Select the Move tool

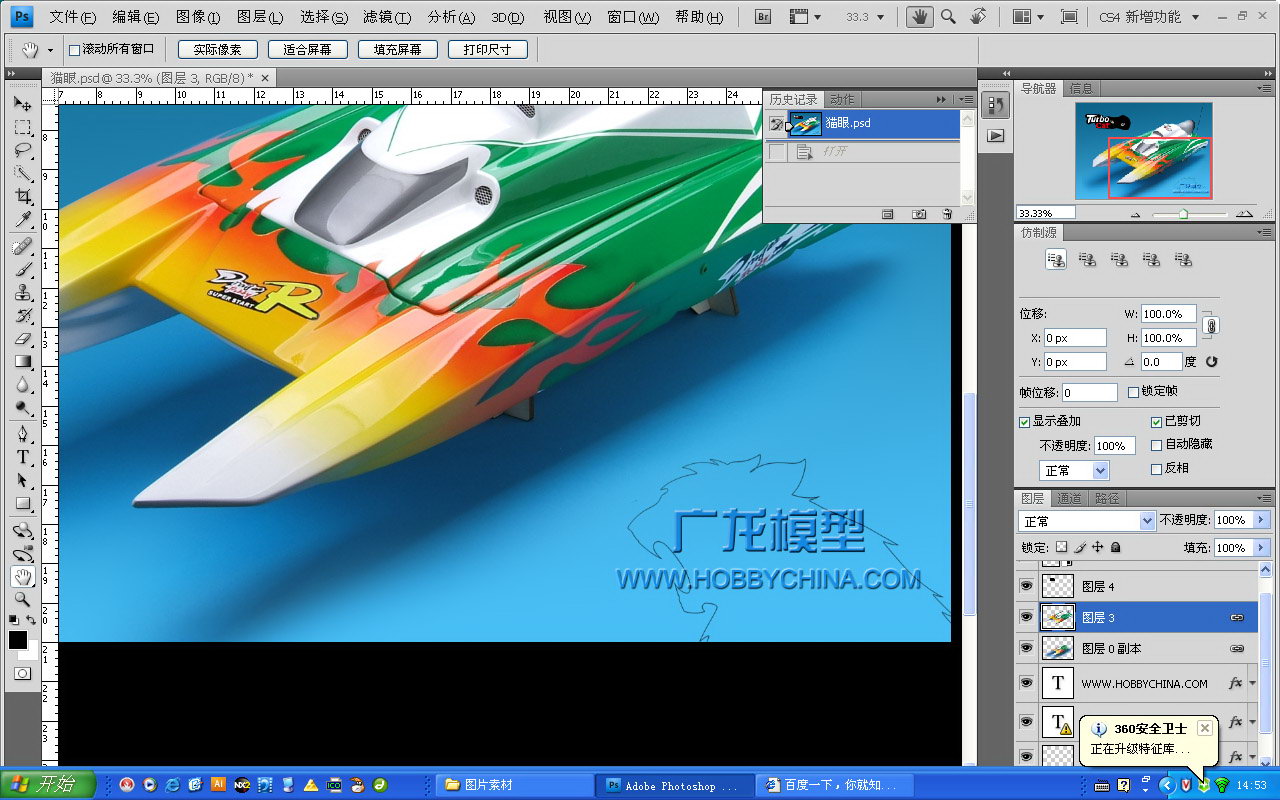pyautogui.click(x=22, y=104)
